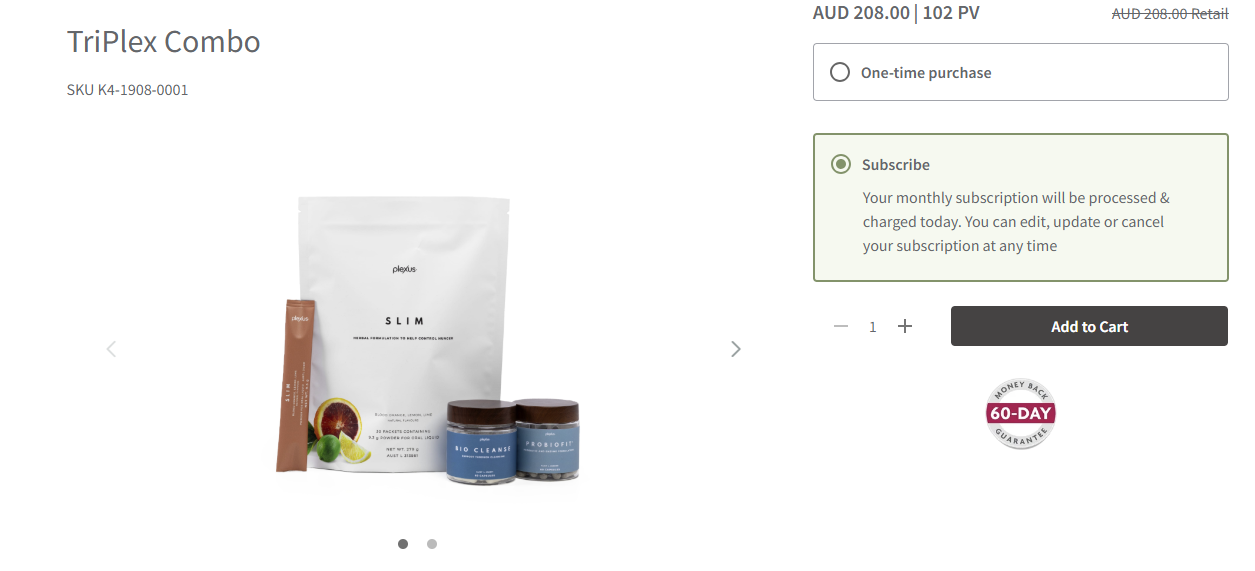Screen dimensions: 1255x571
Task: Click the monthly subscription description text
Action: click(1016, 222)
